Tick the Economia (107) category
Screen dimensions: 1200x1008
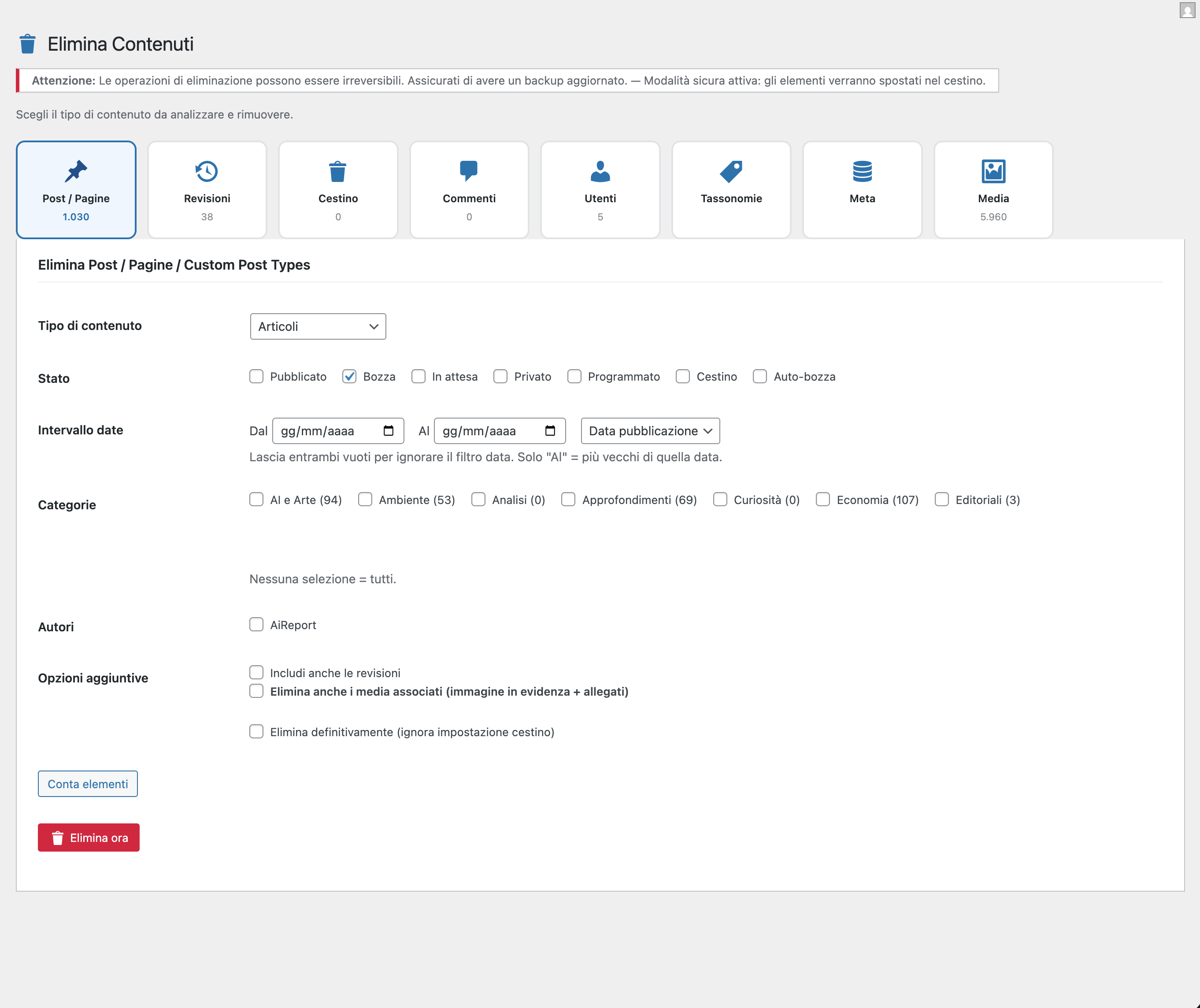[823, 500]
